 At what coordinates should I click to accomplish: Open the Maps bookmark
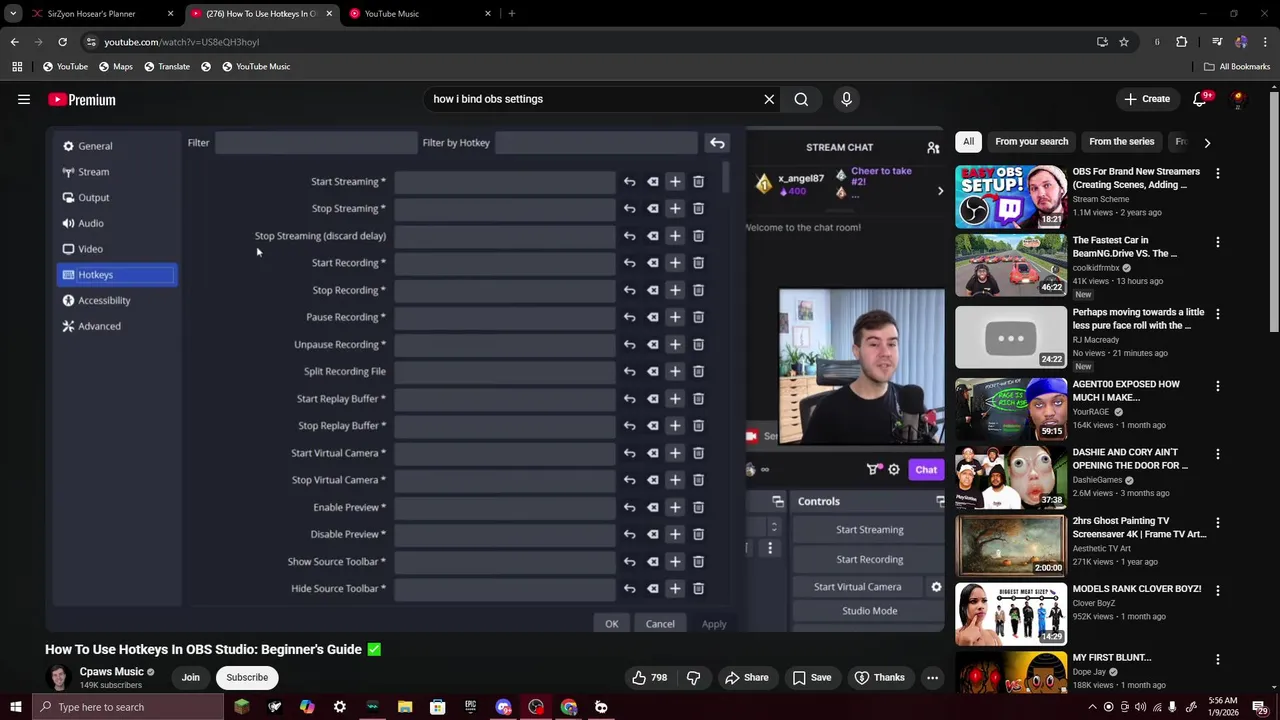pyautogui.click(x=115, y=66)
